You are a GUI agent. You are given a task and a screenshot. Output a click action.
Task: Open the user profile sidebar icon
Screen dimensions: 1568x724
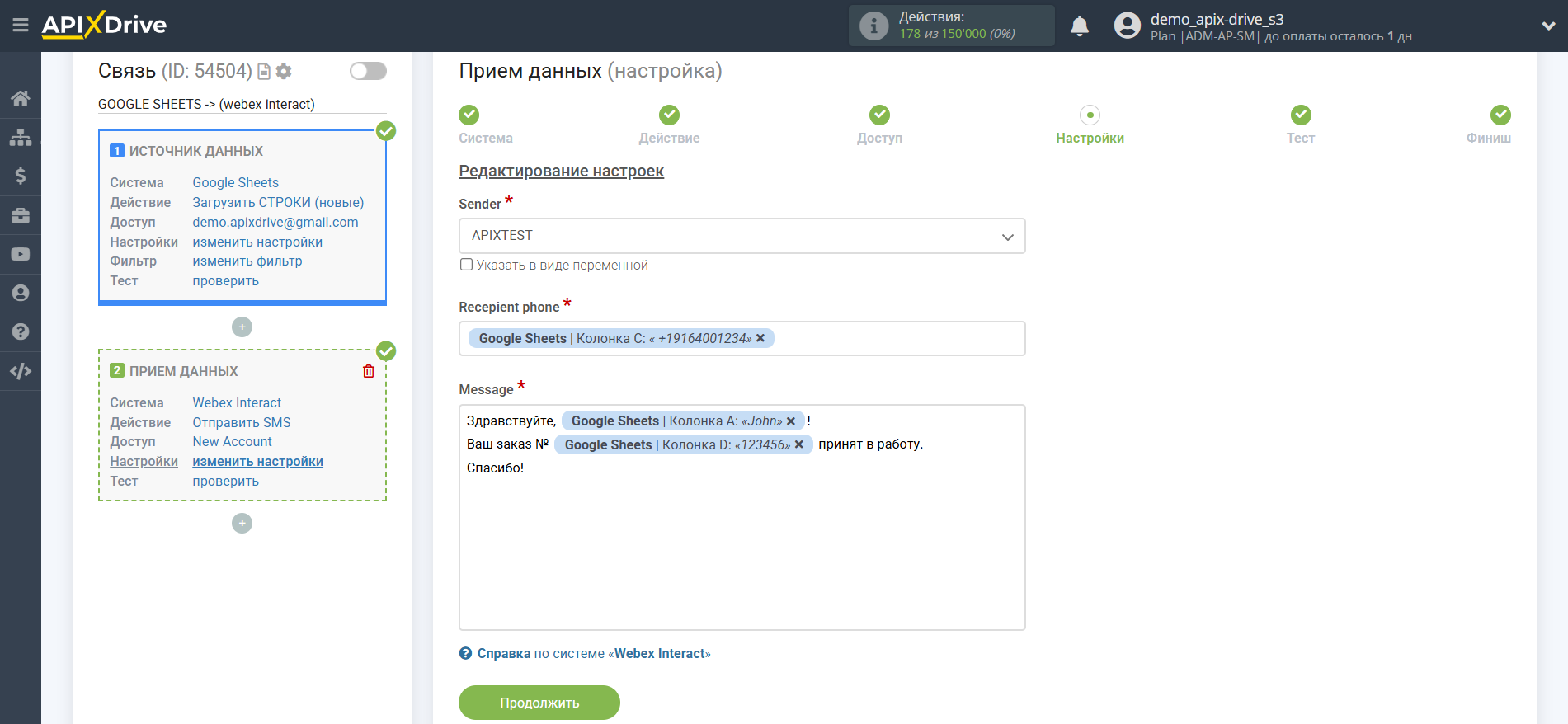click(x=21, y=293)
